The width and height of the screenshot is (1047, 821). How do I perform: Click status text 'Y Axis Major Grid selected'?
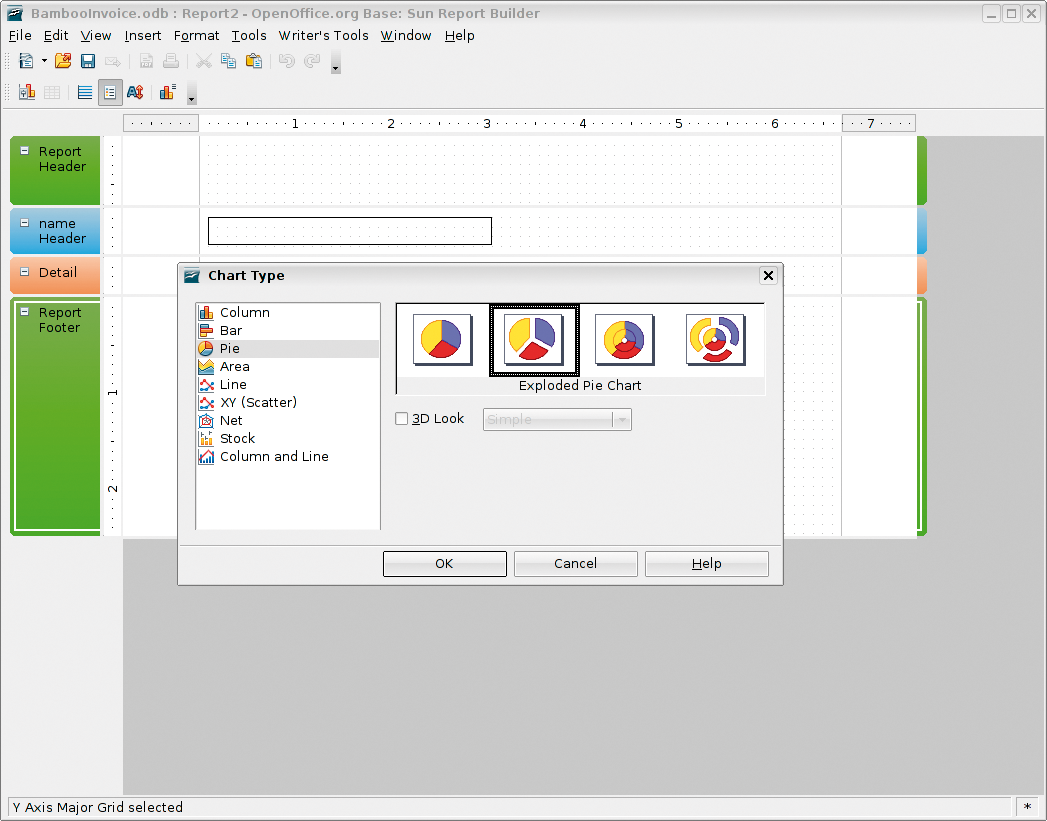click(97, 807)
